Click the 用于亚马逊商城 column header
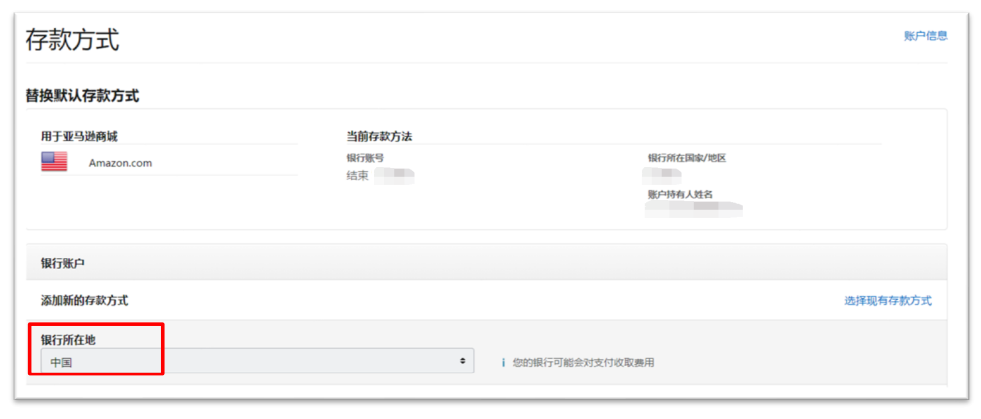981x419 pixels. coord(79,136)
